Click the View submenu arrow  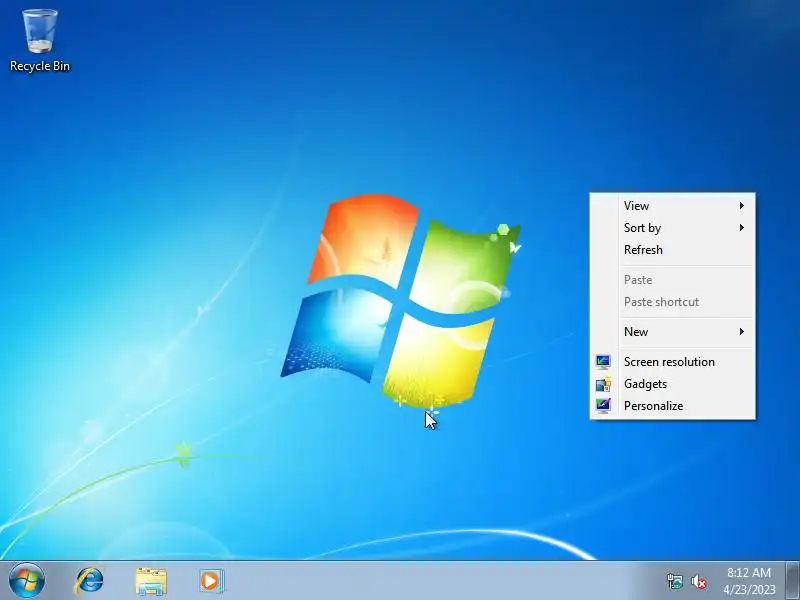click(x=742, y=206)
